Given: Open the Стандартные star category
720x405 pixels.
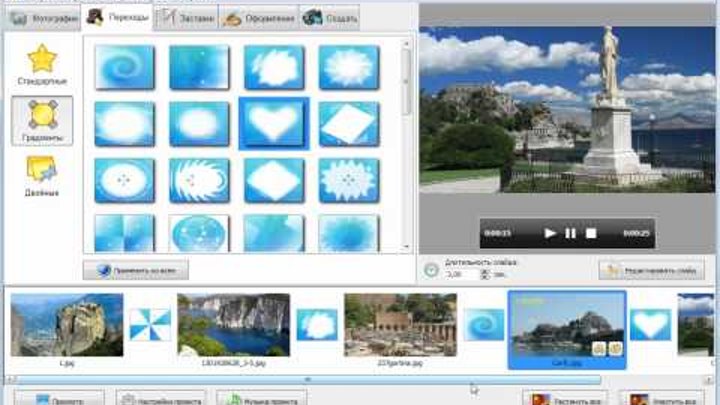Looking at the screenshot, I should [42, 65].
